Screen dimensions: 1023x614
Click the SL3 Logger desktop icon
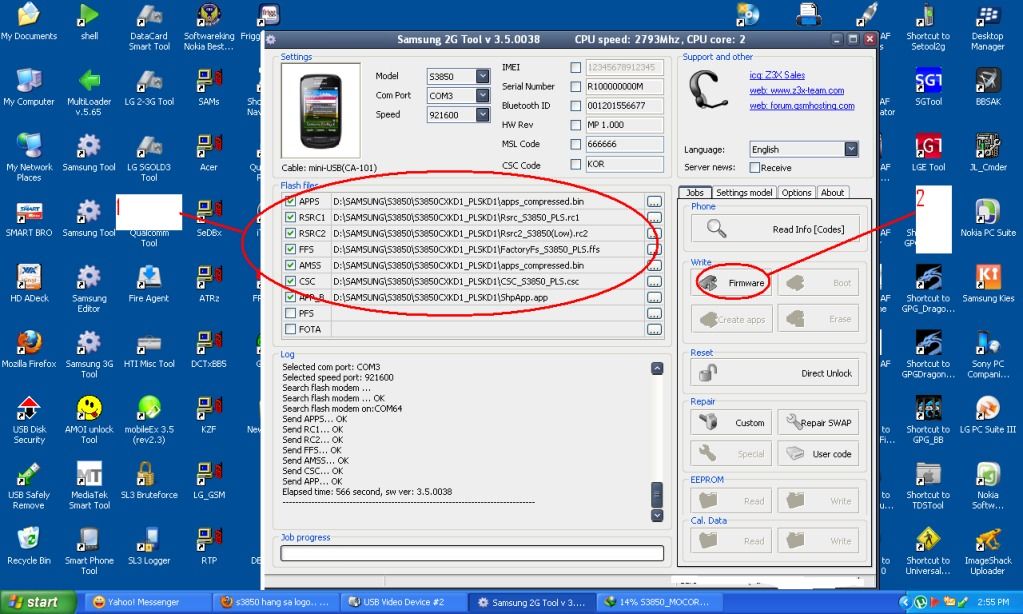[149, 546]
